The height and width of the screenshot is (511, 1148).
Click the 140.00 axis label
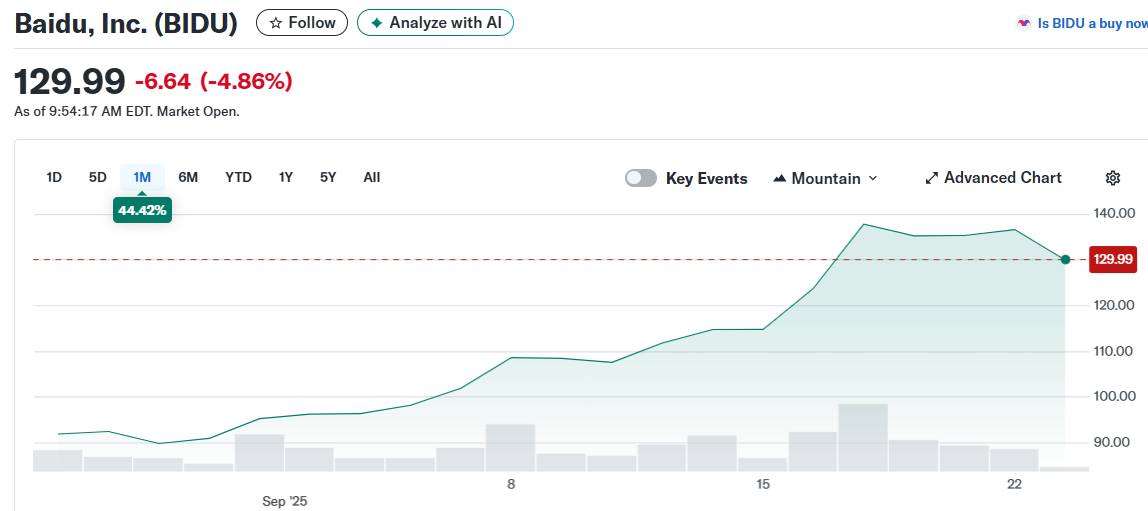click(x=1114, y=214)
